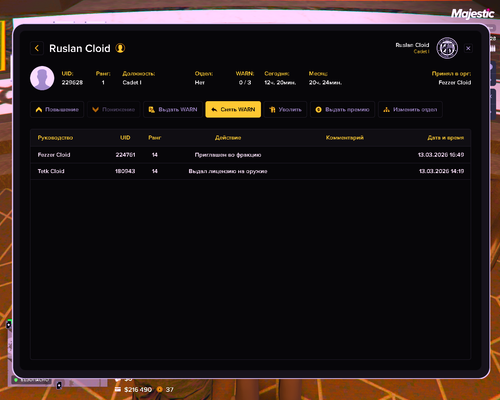Click the Ruslan Cloid page title
Image resolution: width=500 pixels, height=400 pixels.
(x=80, y=48)
